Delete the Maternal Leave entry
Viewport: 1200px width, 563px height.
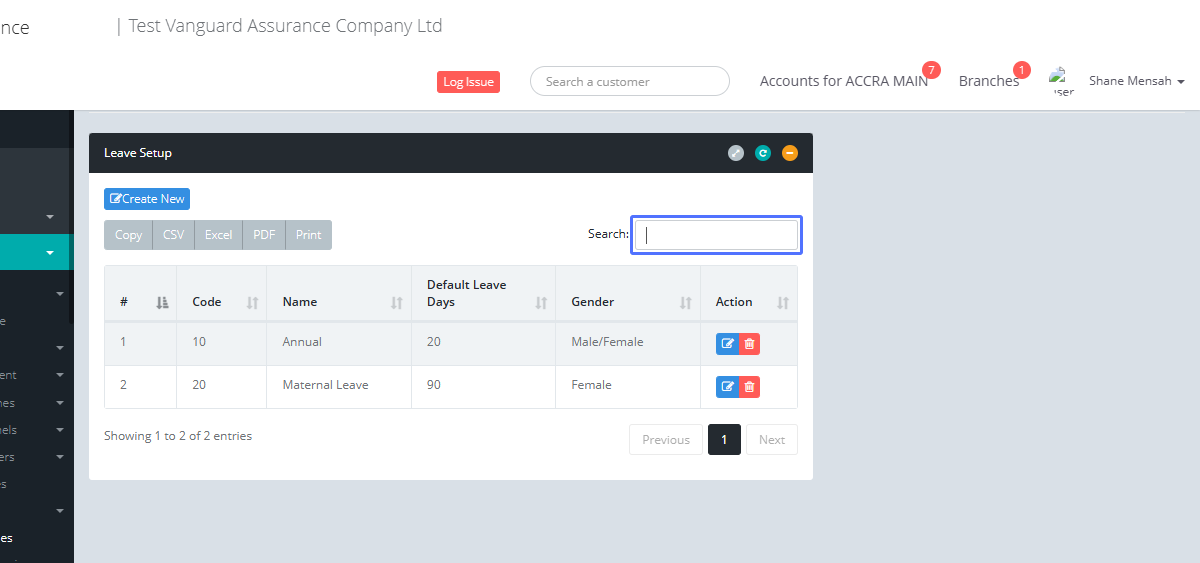click(750, 387)
